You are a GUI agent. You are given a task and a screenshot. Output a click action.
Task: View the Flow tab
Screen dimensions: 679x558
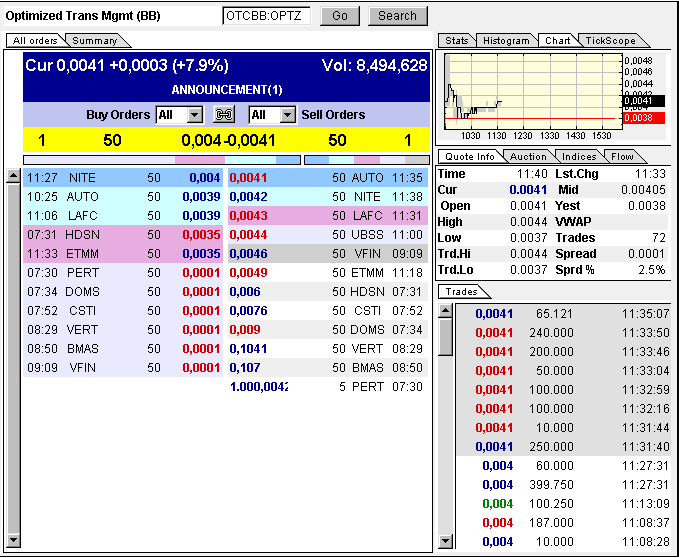coord(623,157)
